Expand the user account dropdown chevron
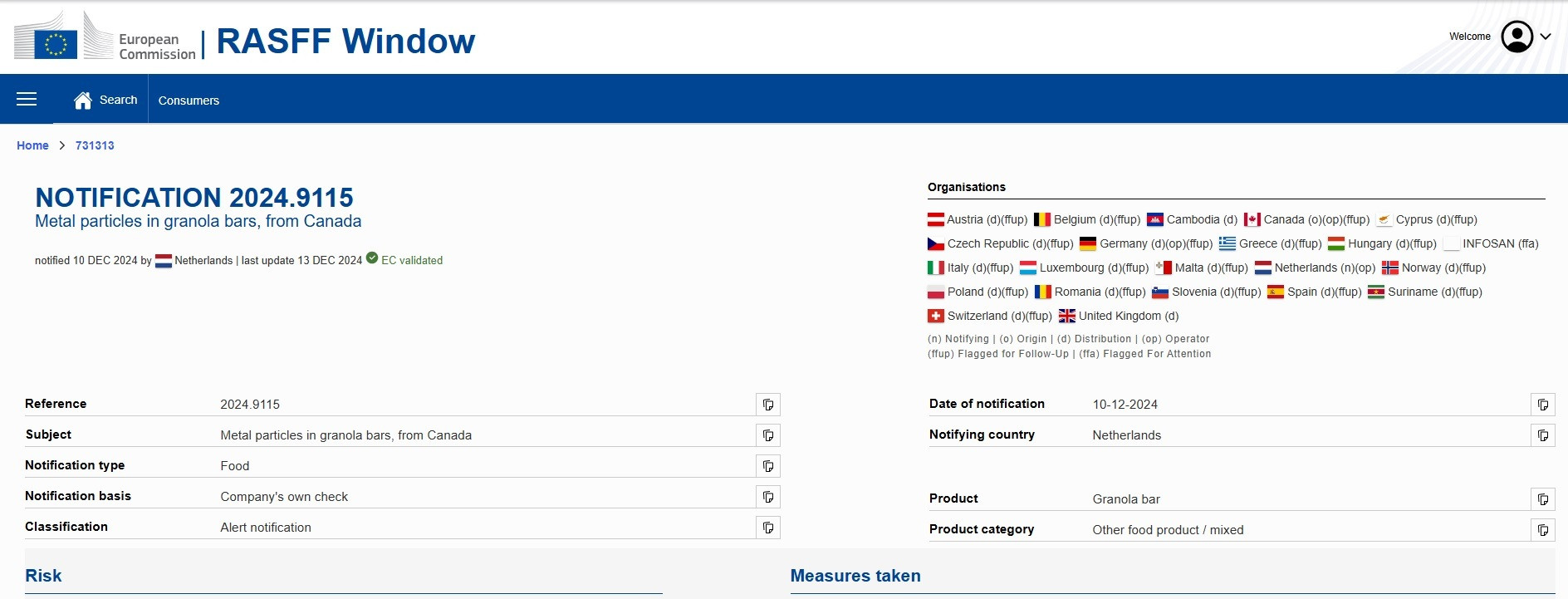Screen dimensions: 1568x599 click(x=1546, y=37)
